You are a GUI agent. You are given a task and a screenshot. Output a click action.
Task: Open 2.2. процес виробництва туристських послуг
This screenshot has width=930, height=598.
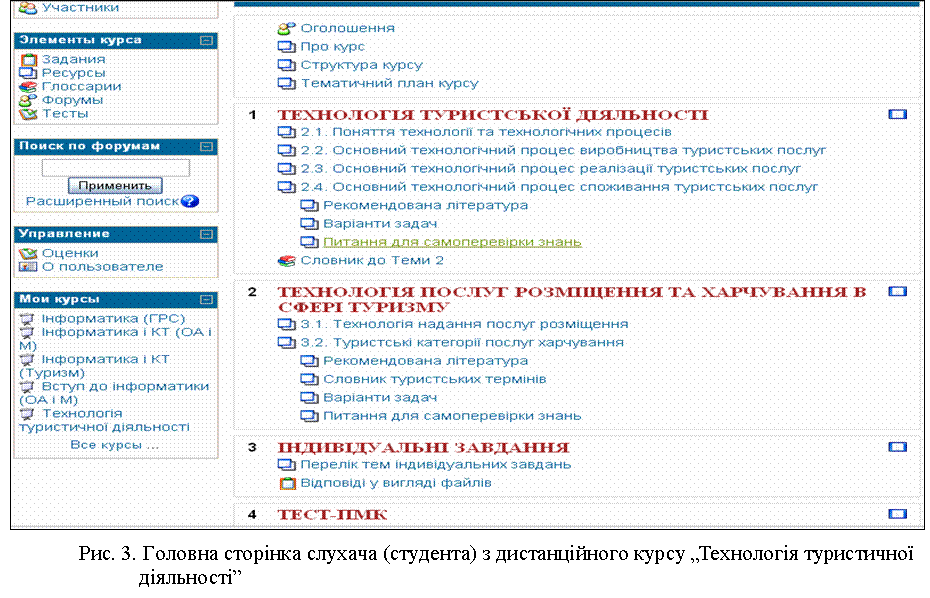pyautogui.click(x=563, y=150)
